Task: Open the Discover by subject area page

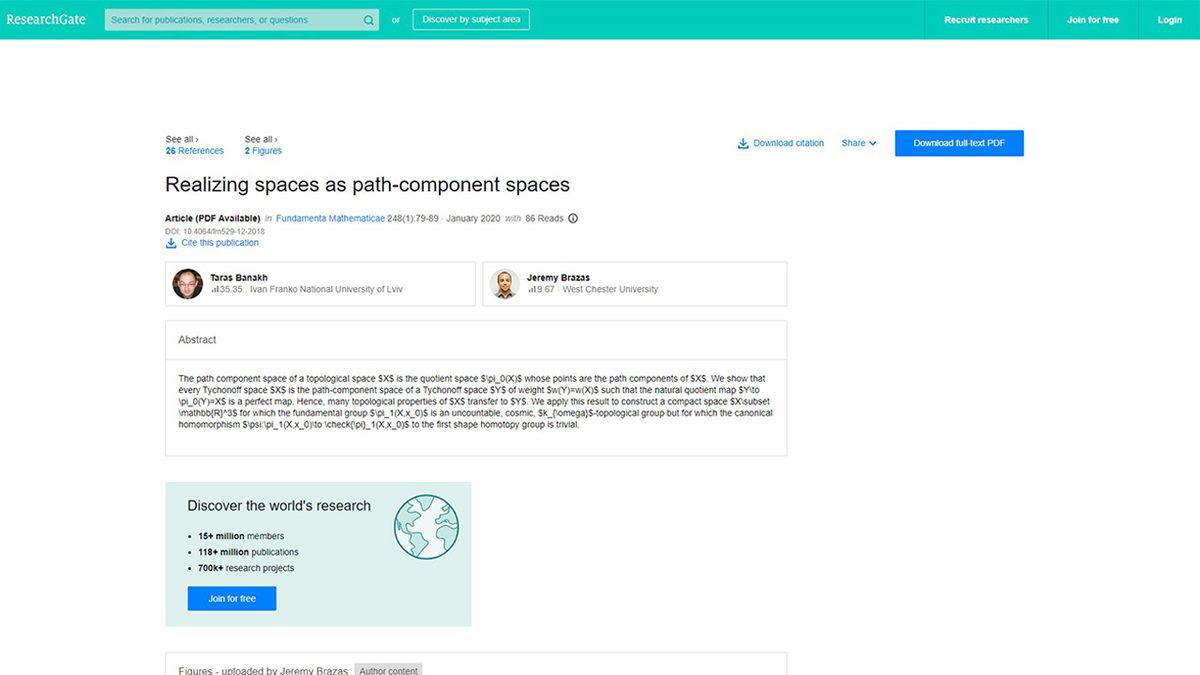Action: click(471, 18)
